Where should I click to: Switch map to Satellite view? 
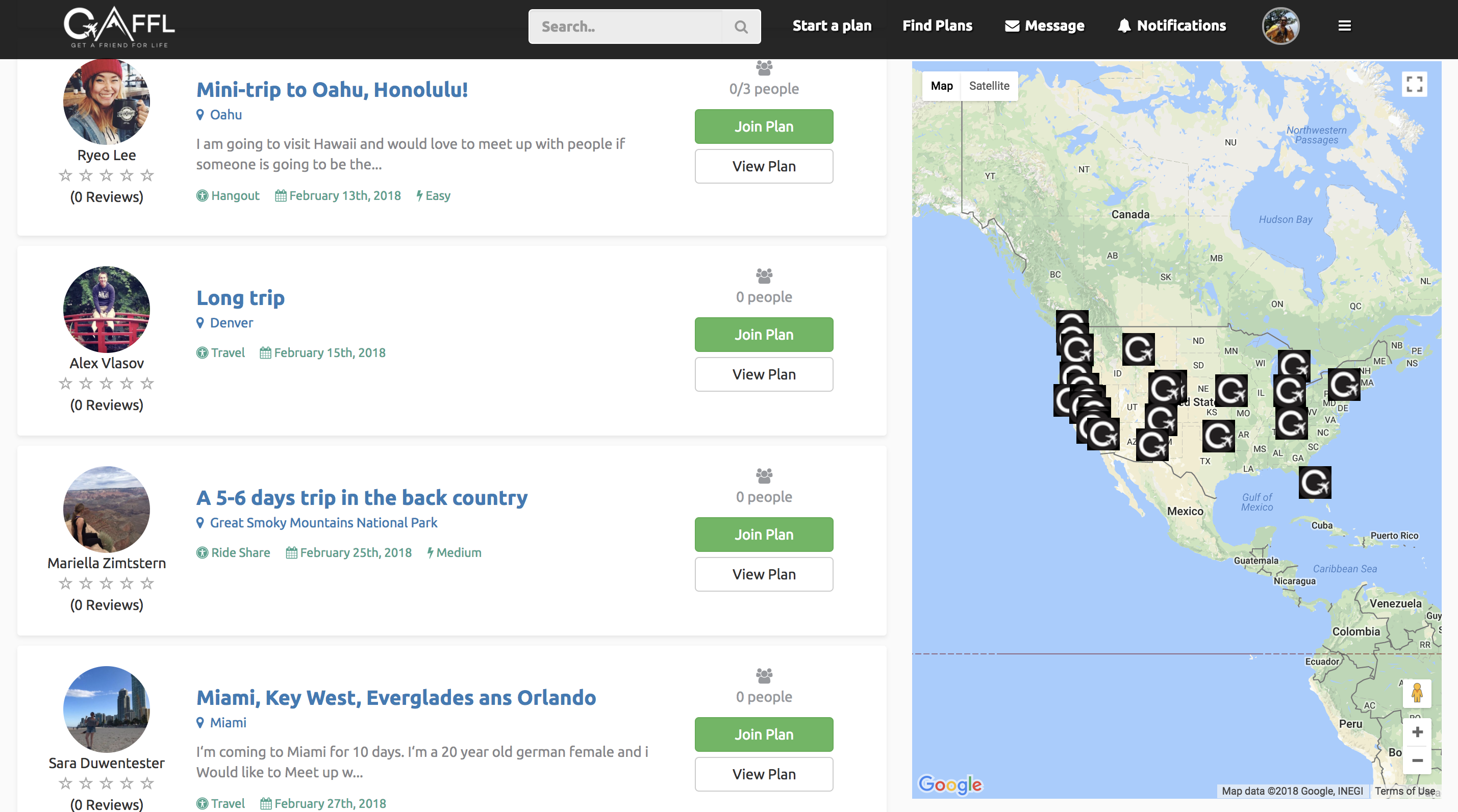pos(989,86)
